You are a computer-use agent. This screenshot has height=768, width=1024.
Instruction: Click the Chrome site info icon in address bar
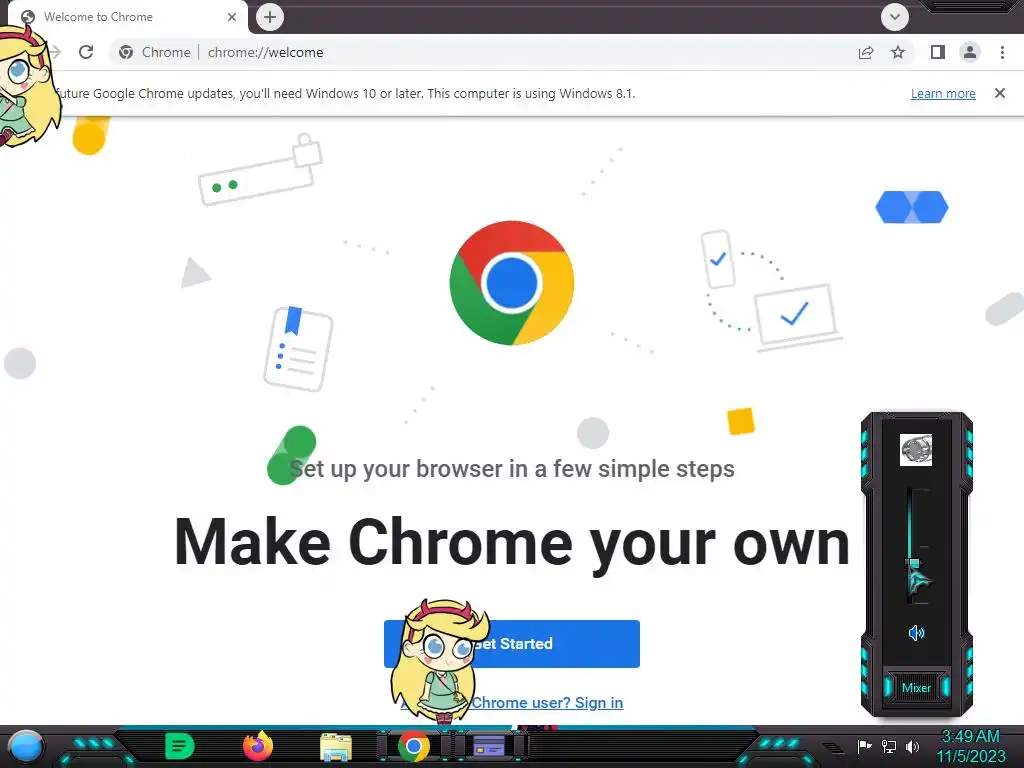(126, 52)
